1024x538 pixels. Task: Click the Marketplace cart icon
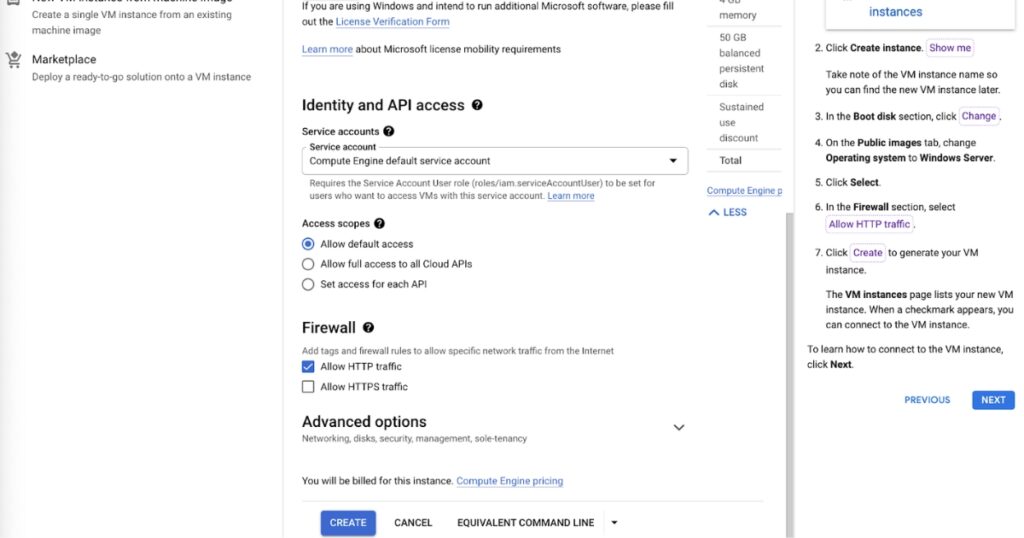(13, 60)
